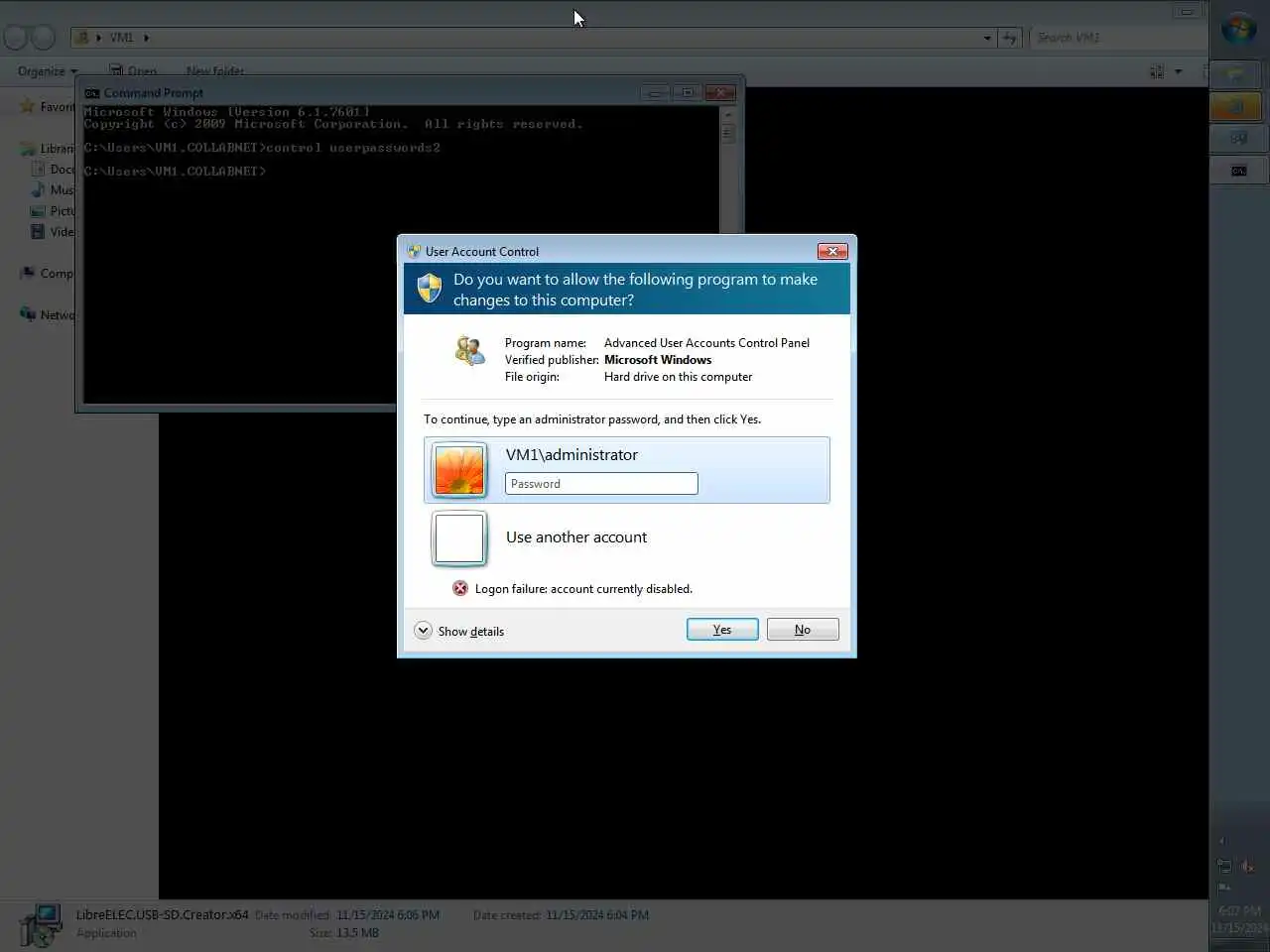Open Music library in navigation pane
The width and height of the screenshot is (1270, 952).
click(53, 189)
